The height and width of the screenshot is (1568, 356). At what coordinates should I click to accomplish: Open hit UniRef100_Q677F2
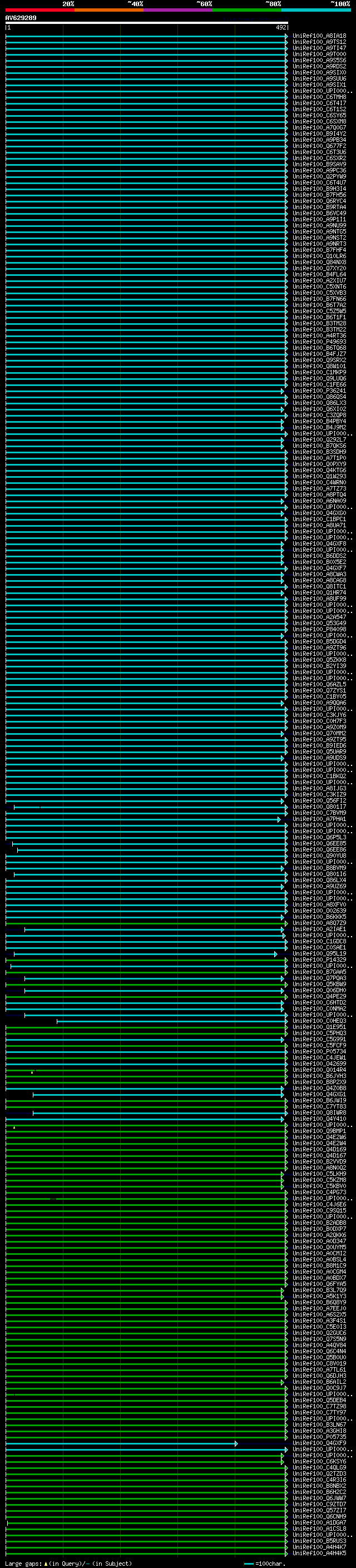[319, 146]
